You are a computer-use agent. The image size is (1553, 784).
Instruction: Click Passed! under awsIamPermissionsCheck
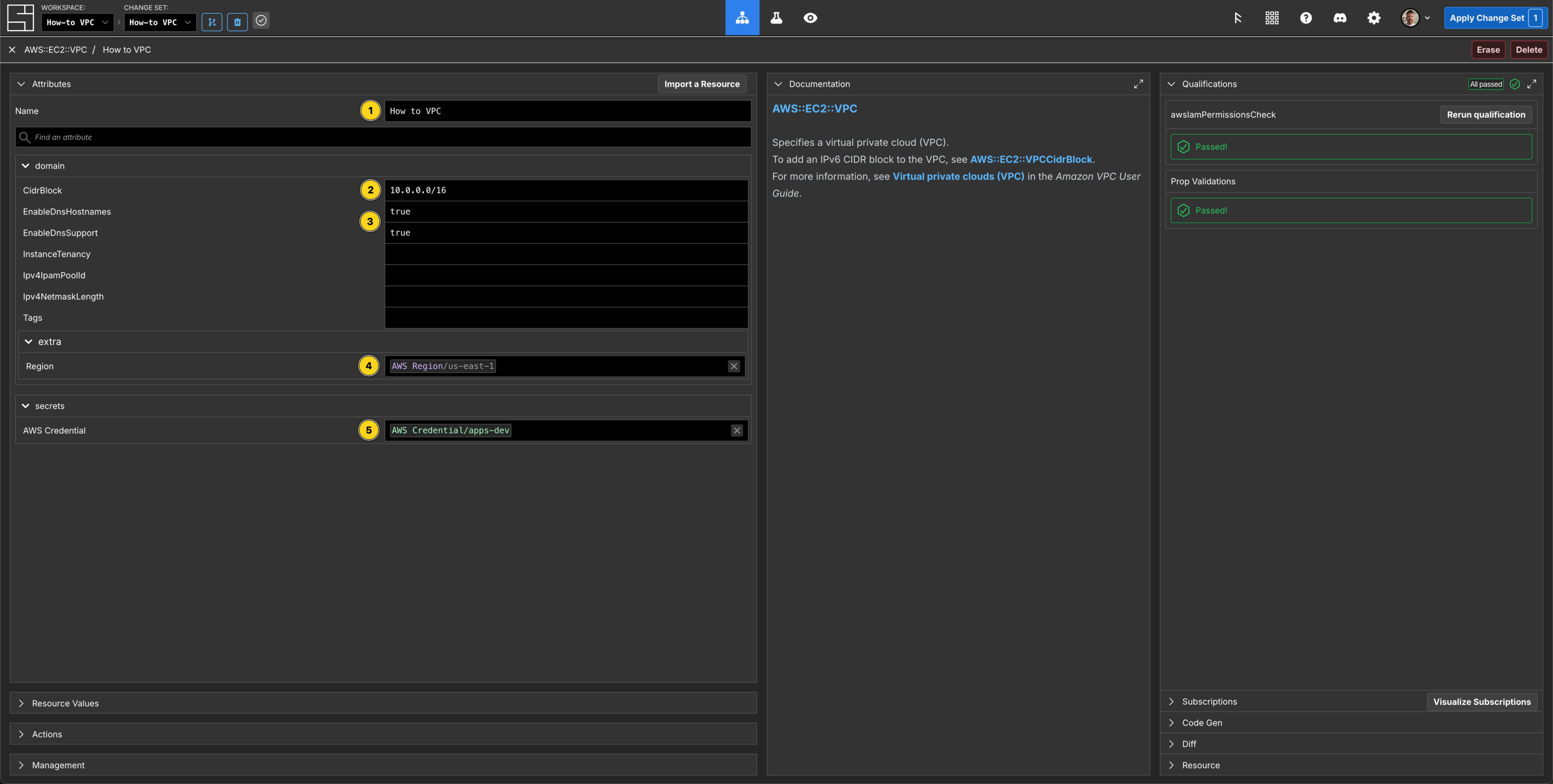coord(1351,146)
